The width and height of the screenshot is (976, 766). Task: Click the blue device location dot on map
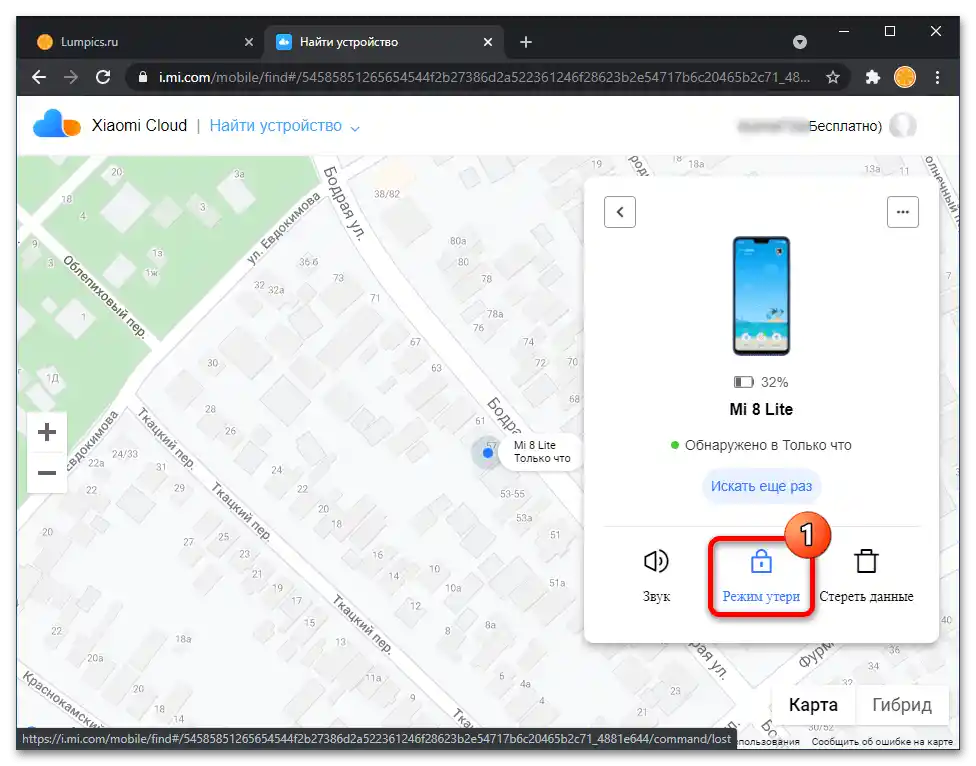click(x=488, y=452)
